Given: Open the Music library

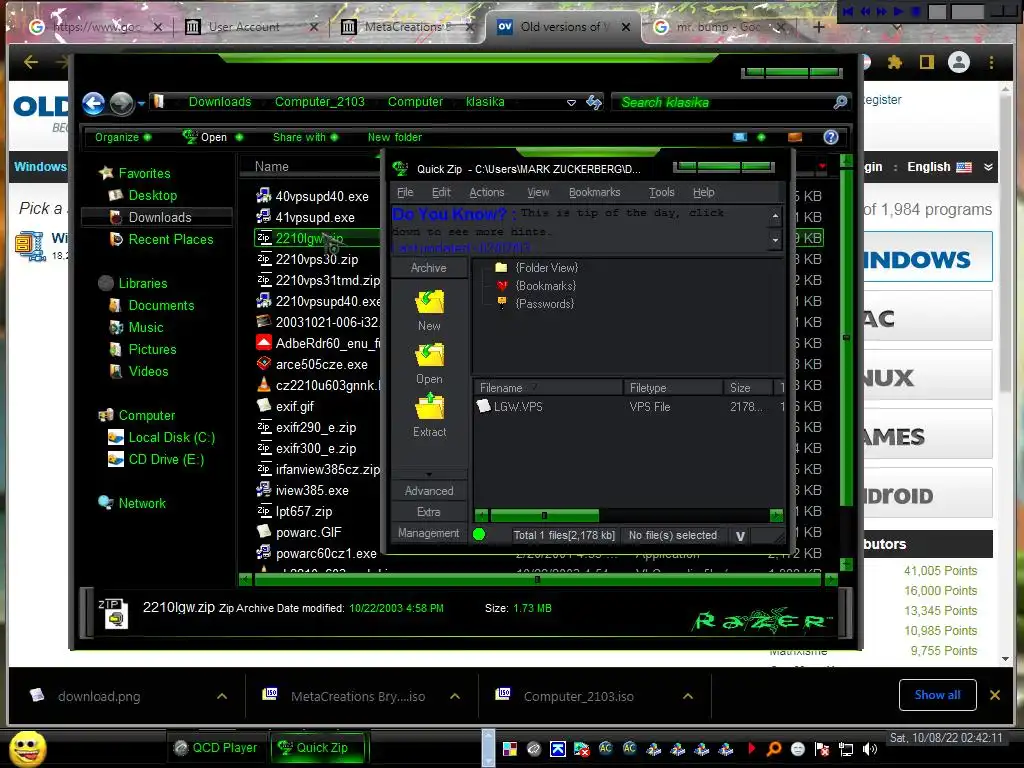Looking at the screenshot, I should pos(146,327).
